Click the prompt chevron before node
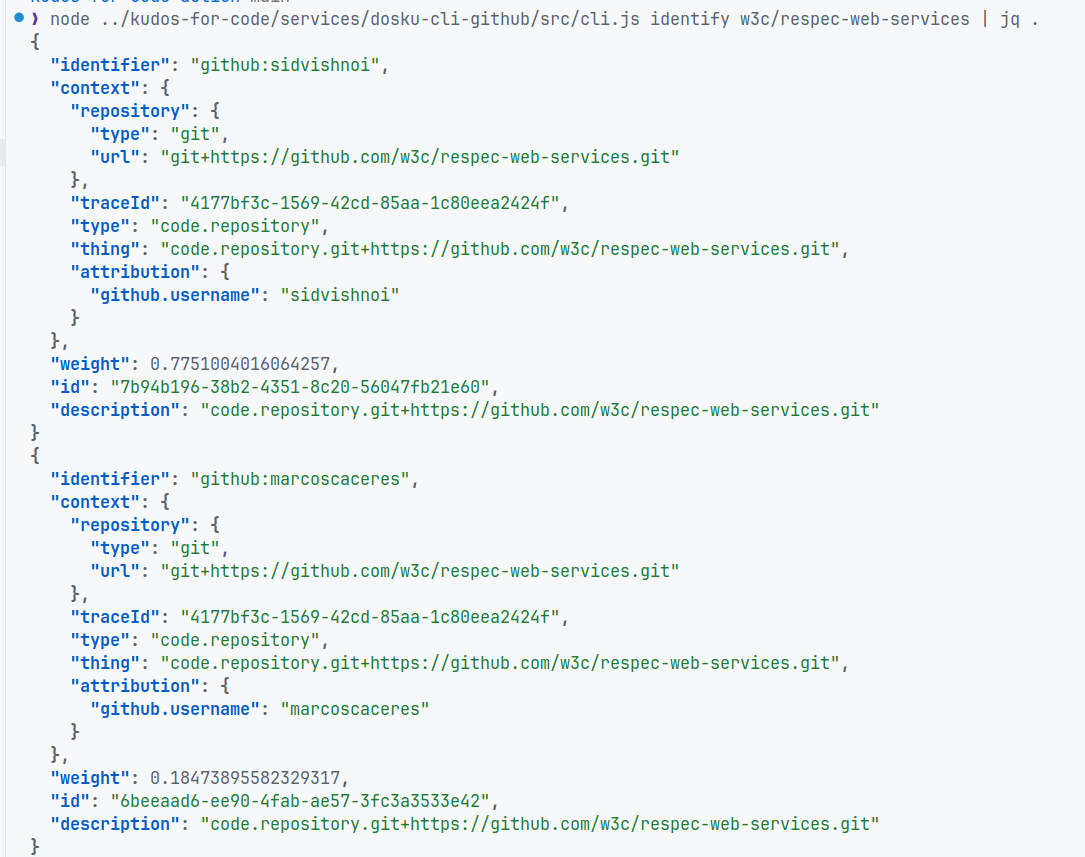 [35, 19]
